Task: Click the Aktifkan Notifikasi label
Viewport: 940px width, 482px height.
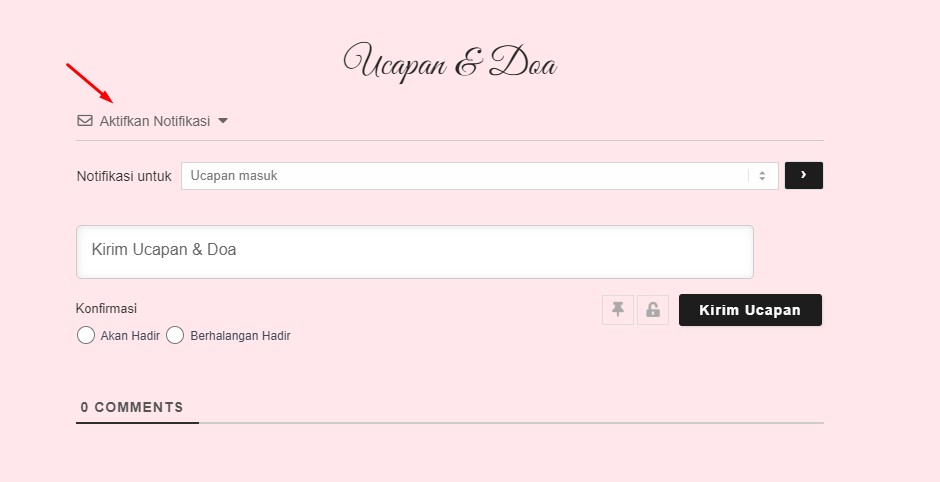Action: coord(155,120)
